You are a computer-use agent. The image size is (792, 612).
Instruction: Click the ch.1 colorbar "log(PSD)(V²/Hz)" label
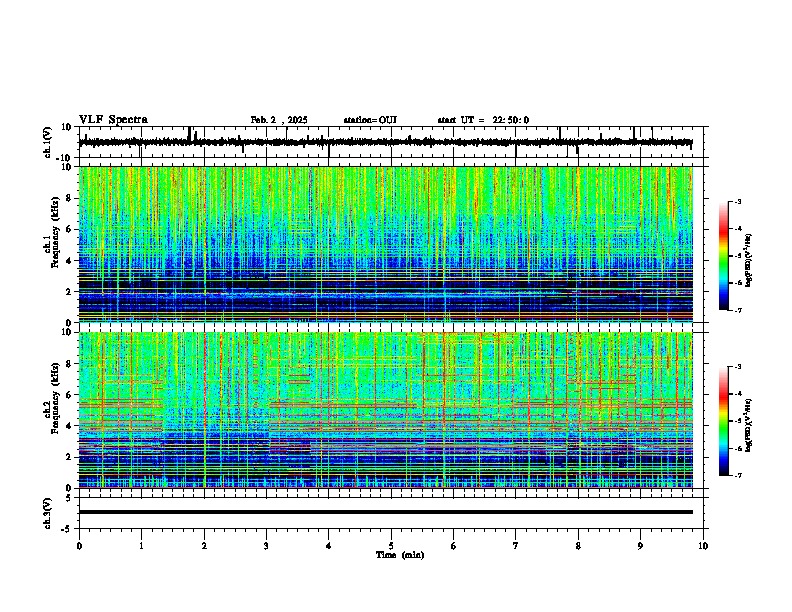748,261
